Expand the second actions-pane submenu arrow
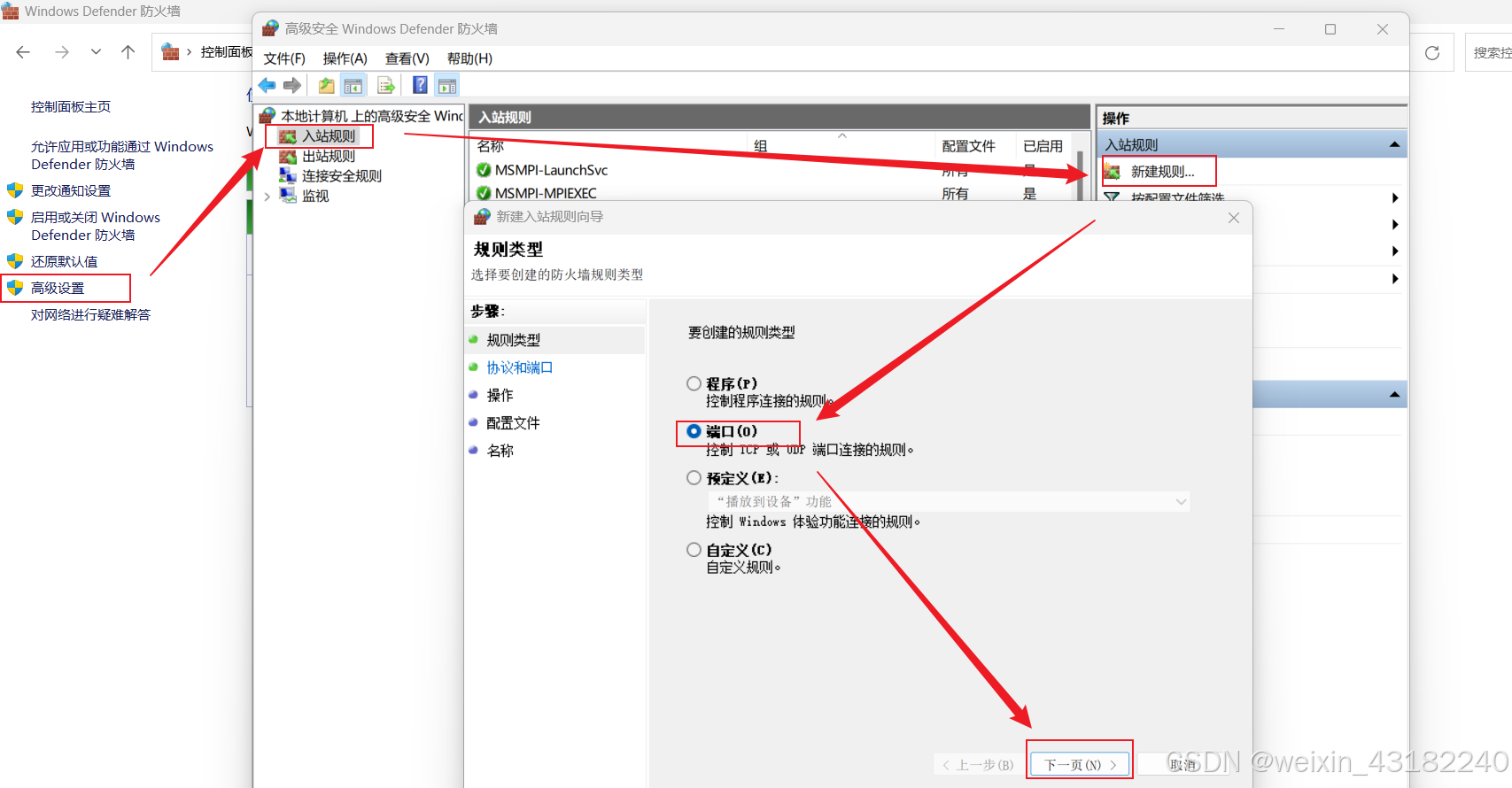The width and height of the screenshot is (1512, 788). (x=1395, y=225)
